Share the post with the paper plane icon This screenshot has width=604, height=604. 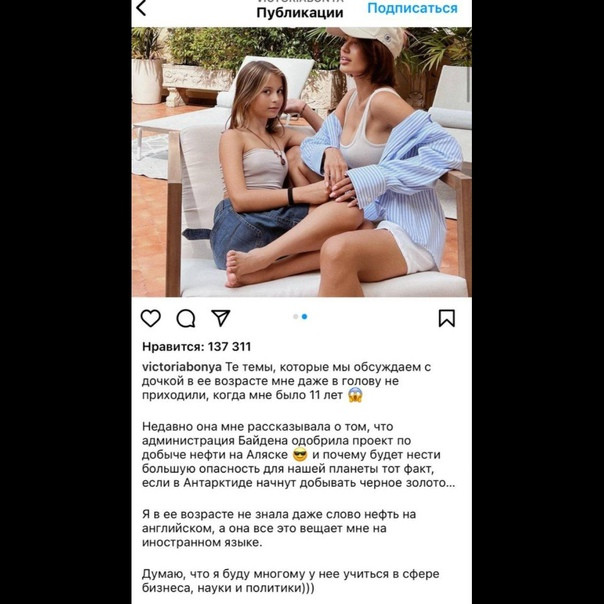(221, 318)
